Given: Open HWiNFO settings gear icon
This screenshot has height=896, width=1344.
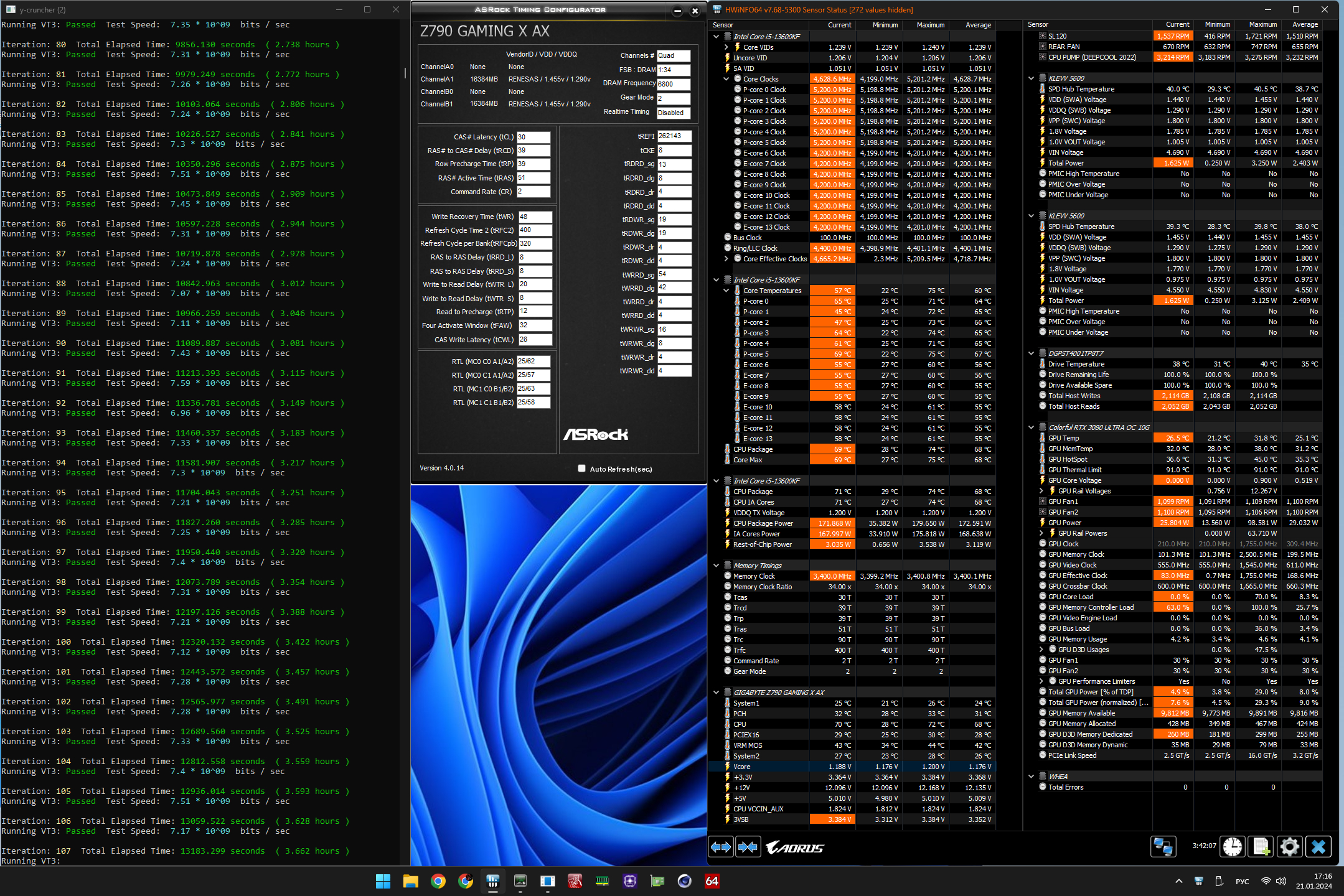Looking at the screenshot, I should tap(1289, 847).
